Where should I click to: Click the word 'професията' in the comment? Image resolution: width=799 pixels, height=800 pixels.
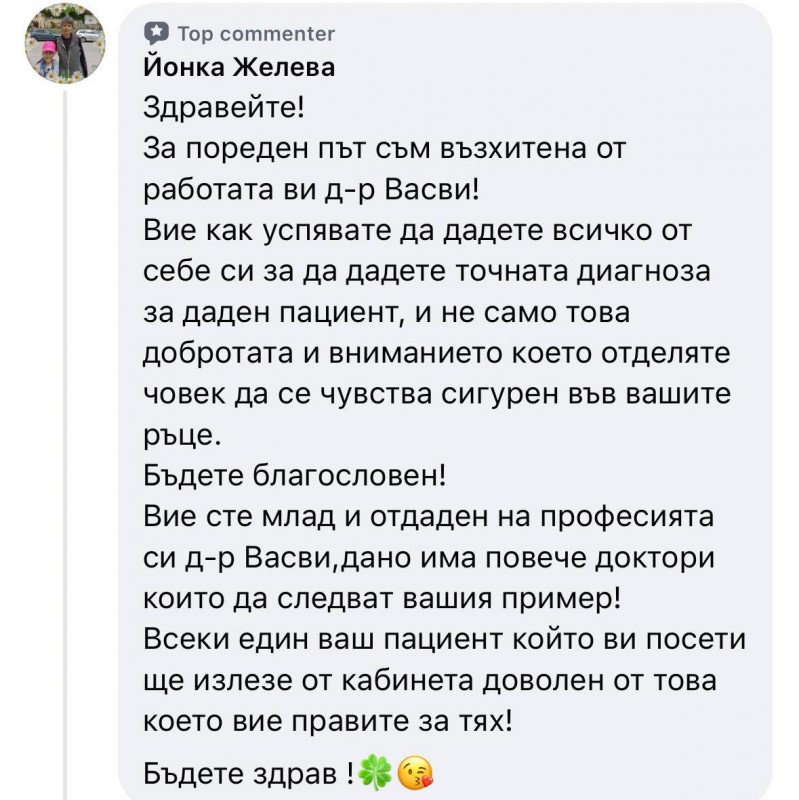coord(627,518)
